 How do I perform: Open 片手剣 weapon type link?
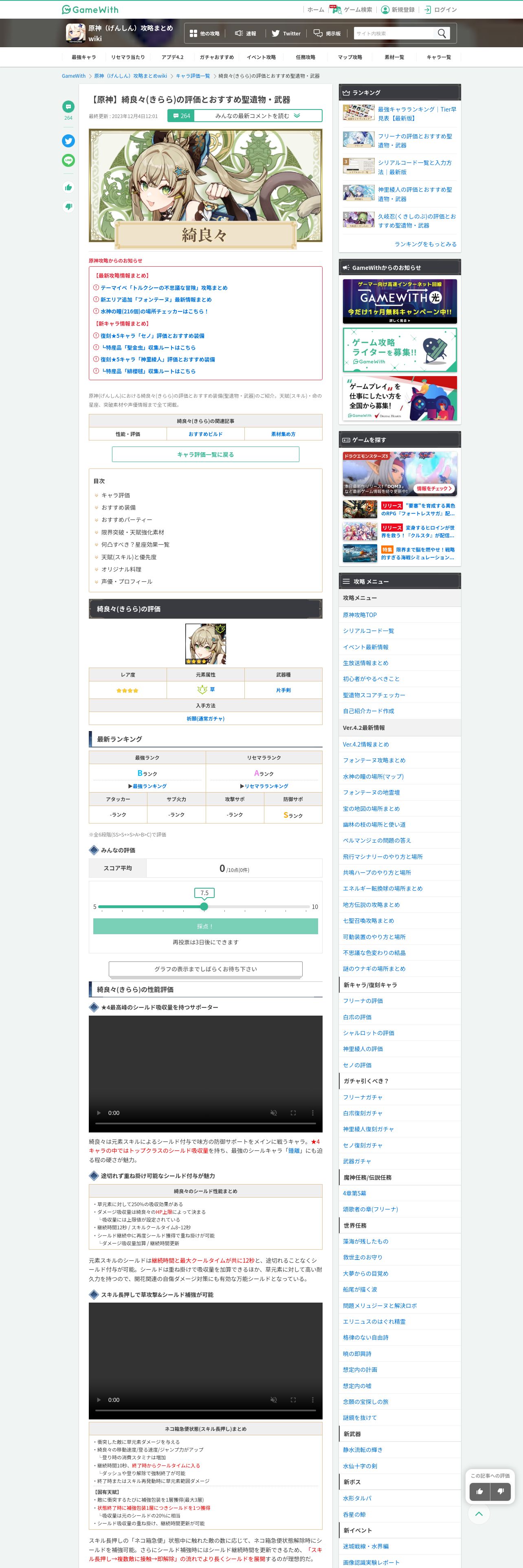tap(283, 690)
